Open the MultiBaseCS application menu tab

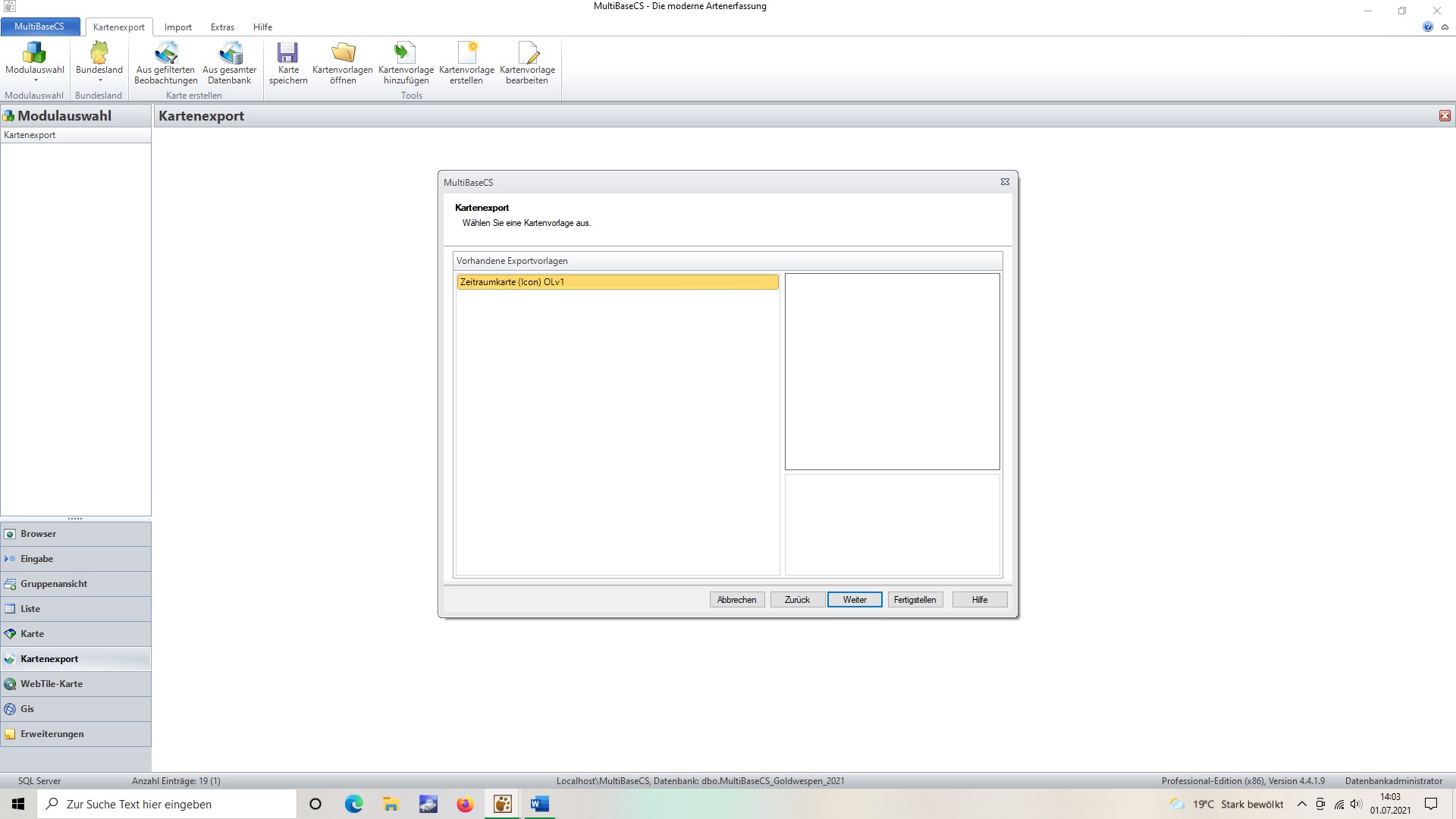pyautogui.click(x=39, y=27)
